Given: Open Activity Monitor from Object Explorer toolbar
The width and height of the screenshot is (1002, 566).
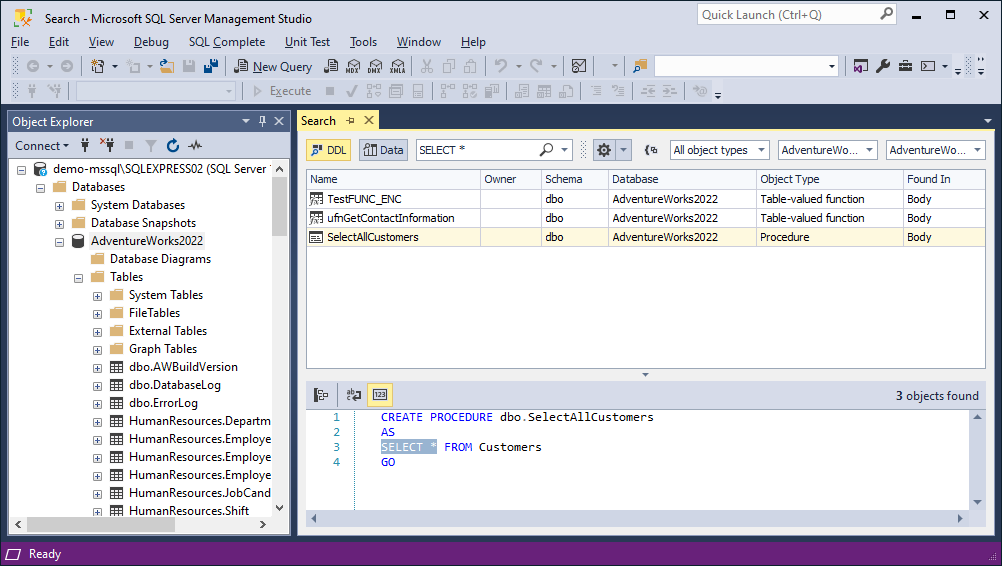Looking at the screenshot, I should [x=195, y=146].
